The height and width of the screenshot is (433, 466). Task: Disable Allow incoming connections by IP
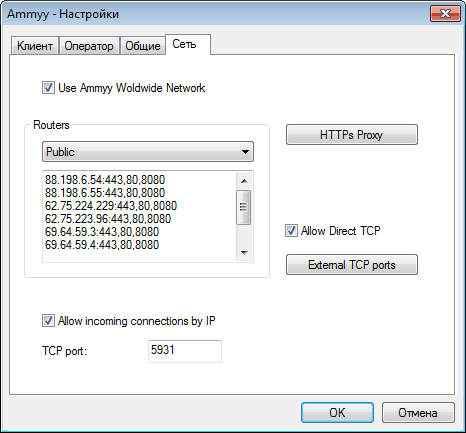tap(48, 321)
